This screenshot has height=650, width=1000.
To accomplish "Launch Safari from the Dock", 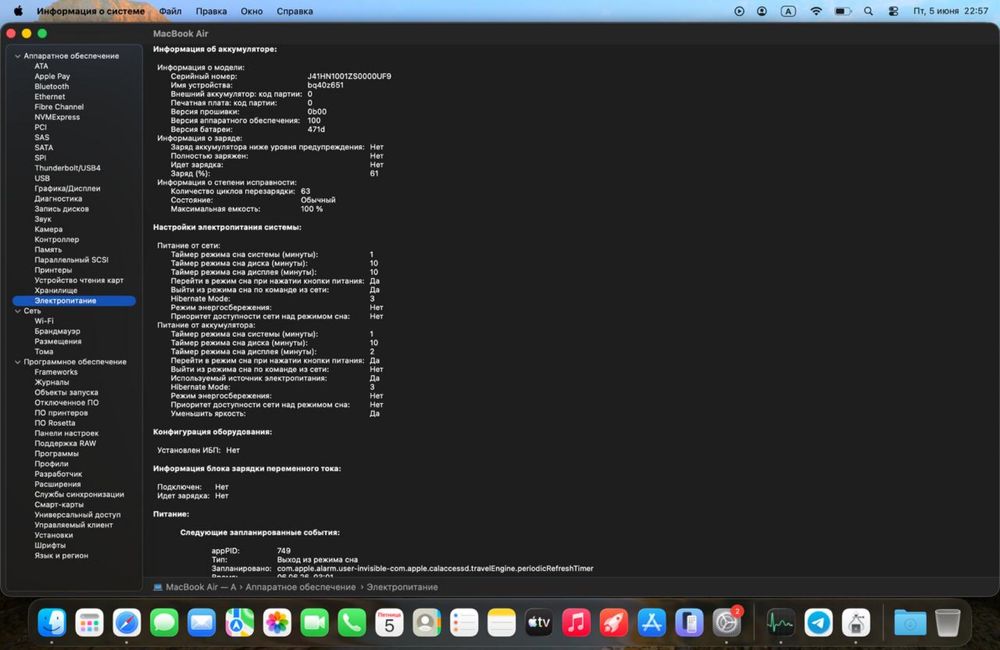I will click(x=127, y=623).
